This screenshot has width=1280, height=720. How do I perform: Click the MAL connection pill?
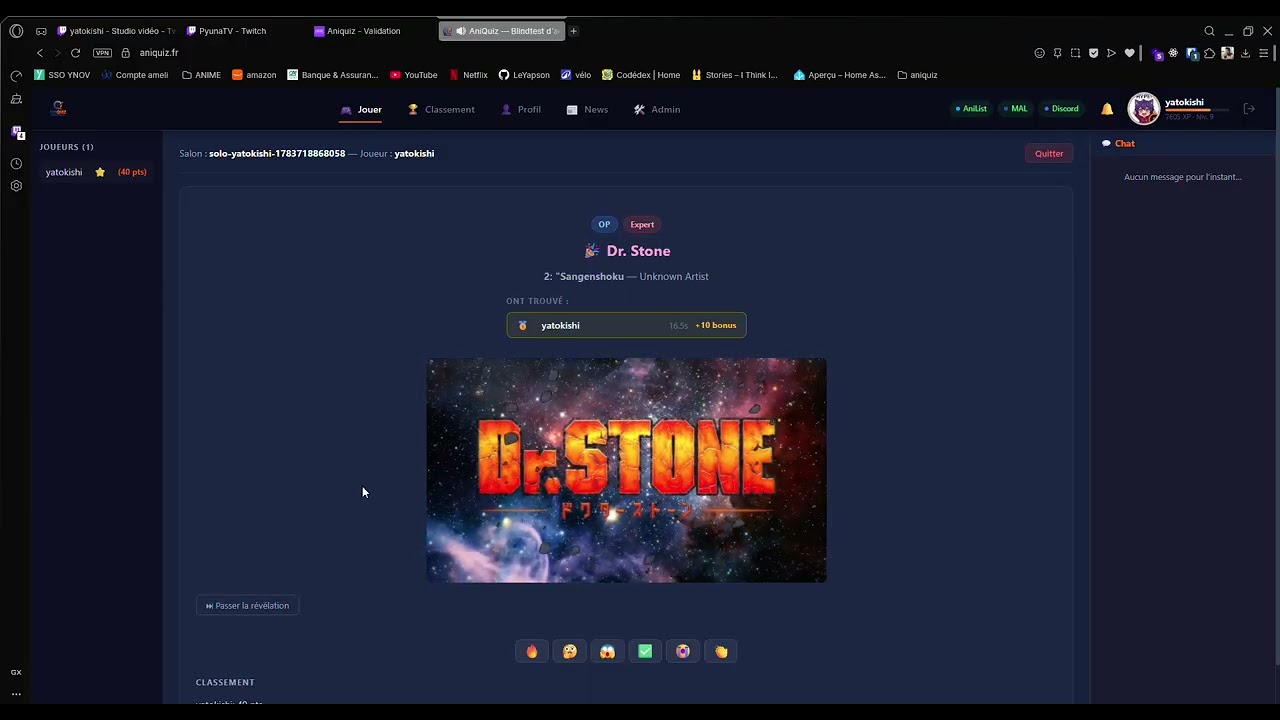click(x=1016, y=109)
